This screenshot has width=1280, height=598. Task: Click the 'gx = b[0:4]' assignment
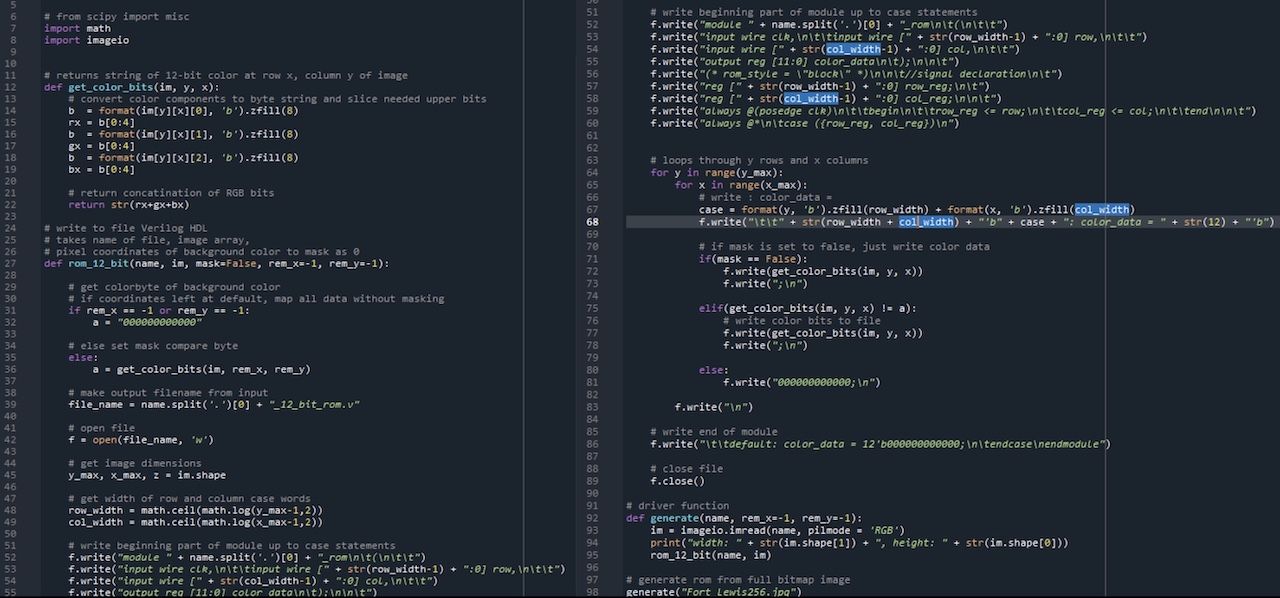pos(101,146)
